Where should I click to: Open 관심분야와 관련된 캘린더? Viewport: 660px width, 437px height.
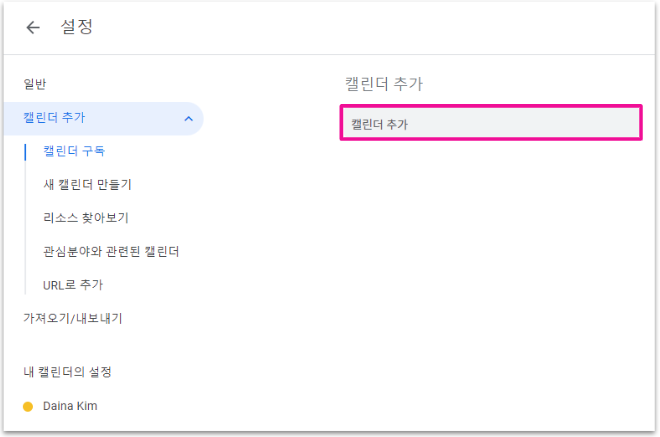click(x=111, y=250)
